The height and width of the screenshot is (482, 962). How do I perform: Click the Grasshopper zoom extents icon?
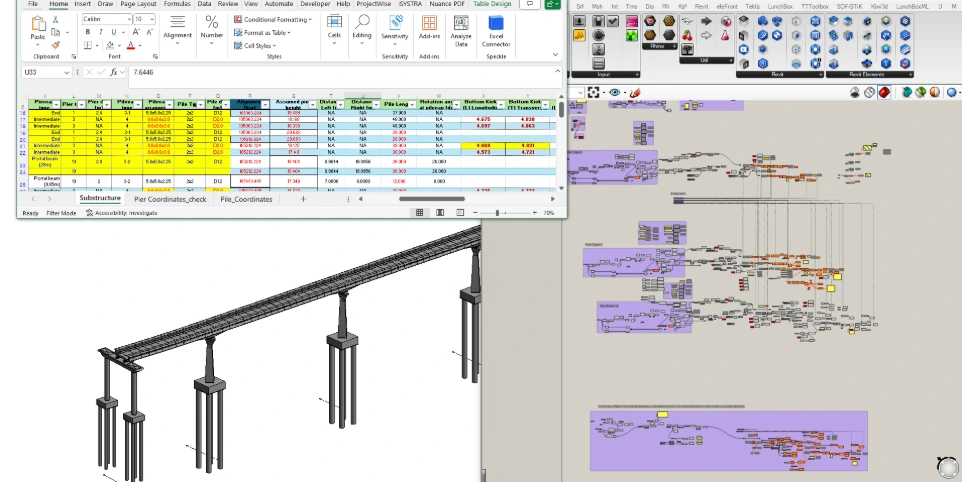tap(593, 93)
